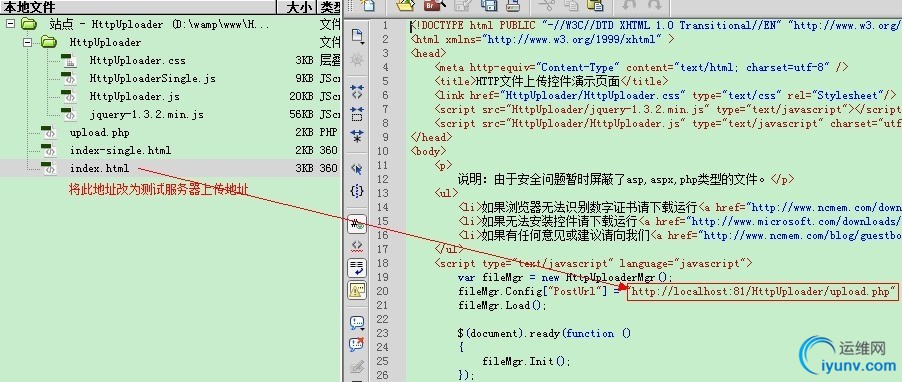Sort by the 本地文件 column header

click(x=137, y=7)
